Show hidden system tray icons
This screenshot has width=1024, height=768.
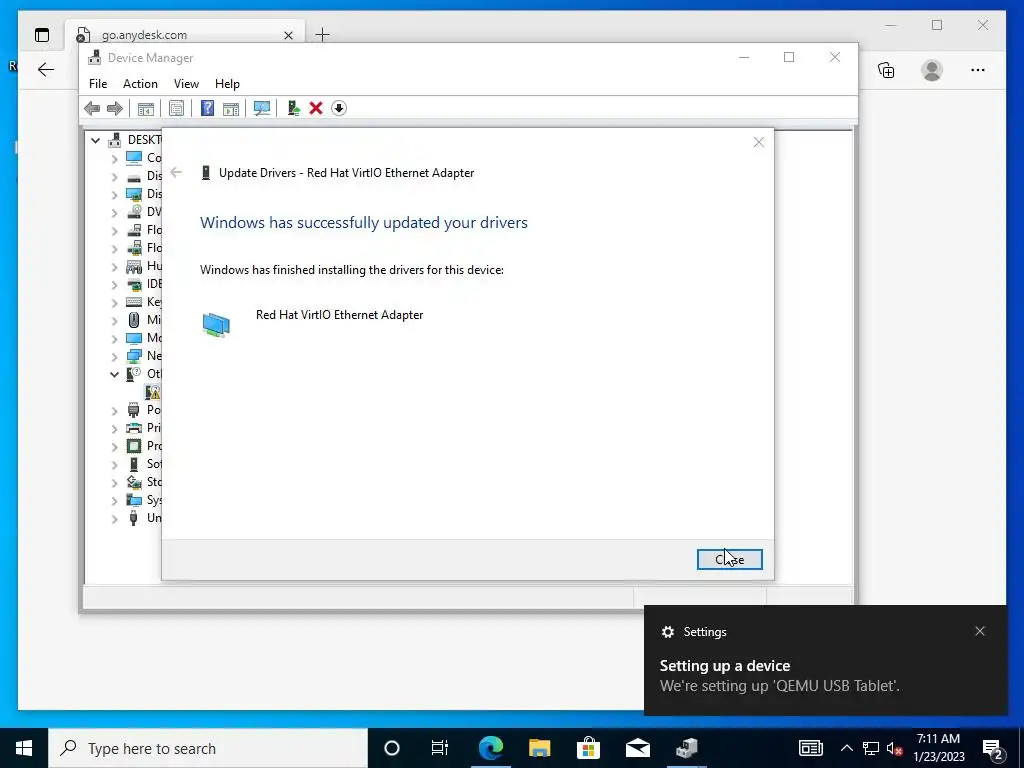[x=846, y=748]
